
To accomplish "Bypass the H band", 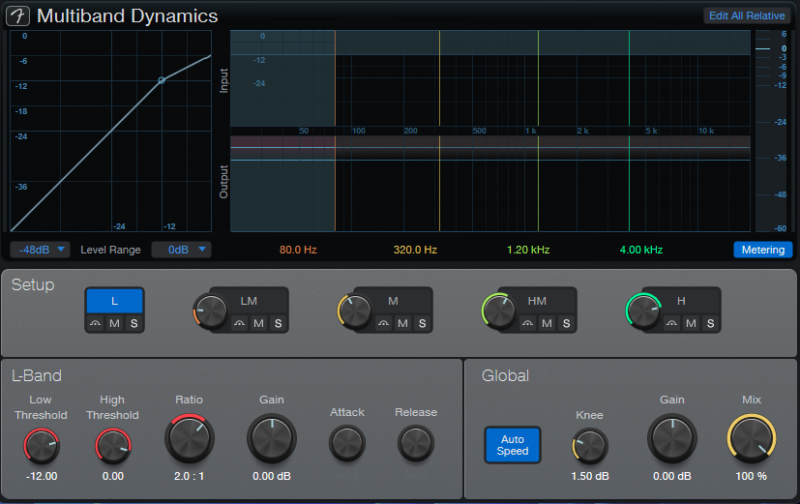I will 672,323.
